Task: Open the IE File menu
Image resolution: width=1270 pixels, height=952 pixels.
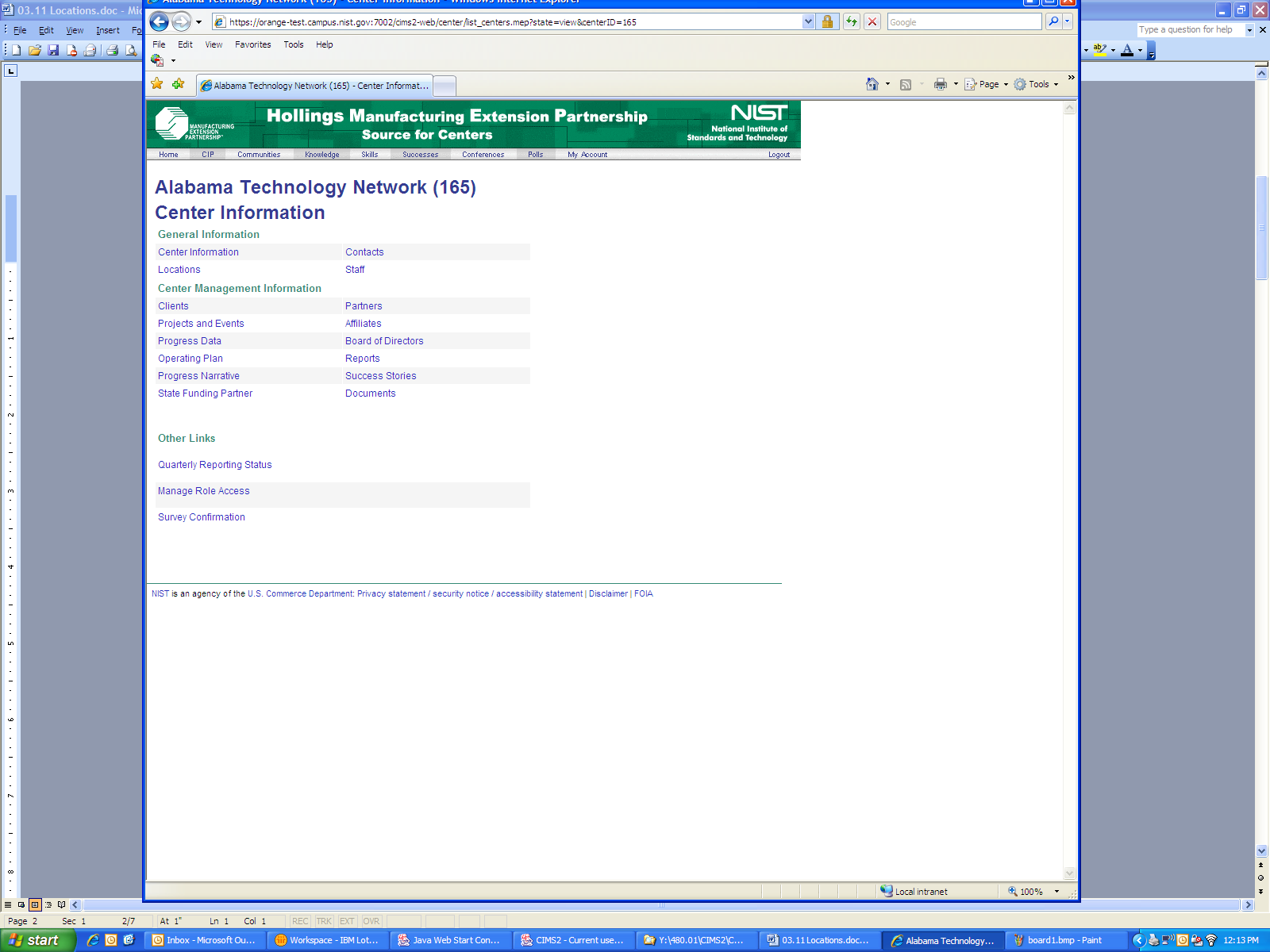Action: (159, 44)
